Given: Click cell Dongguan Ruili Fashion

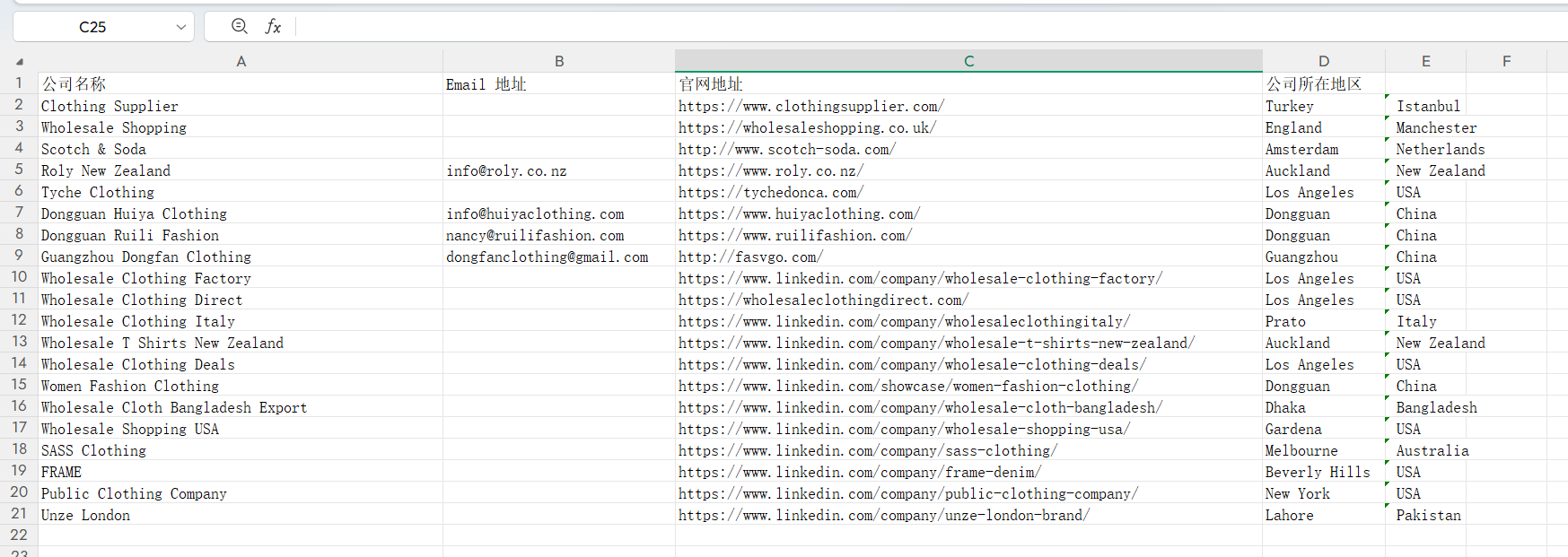Looking at the screenshot, I should point(241,235).
